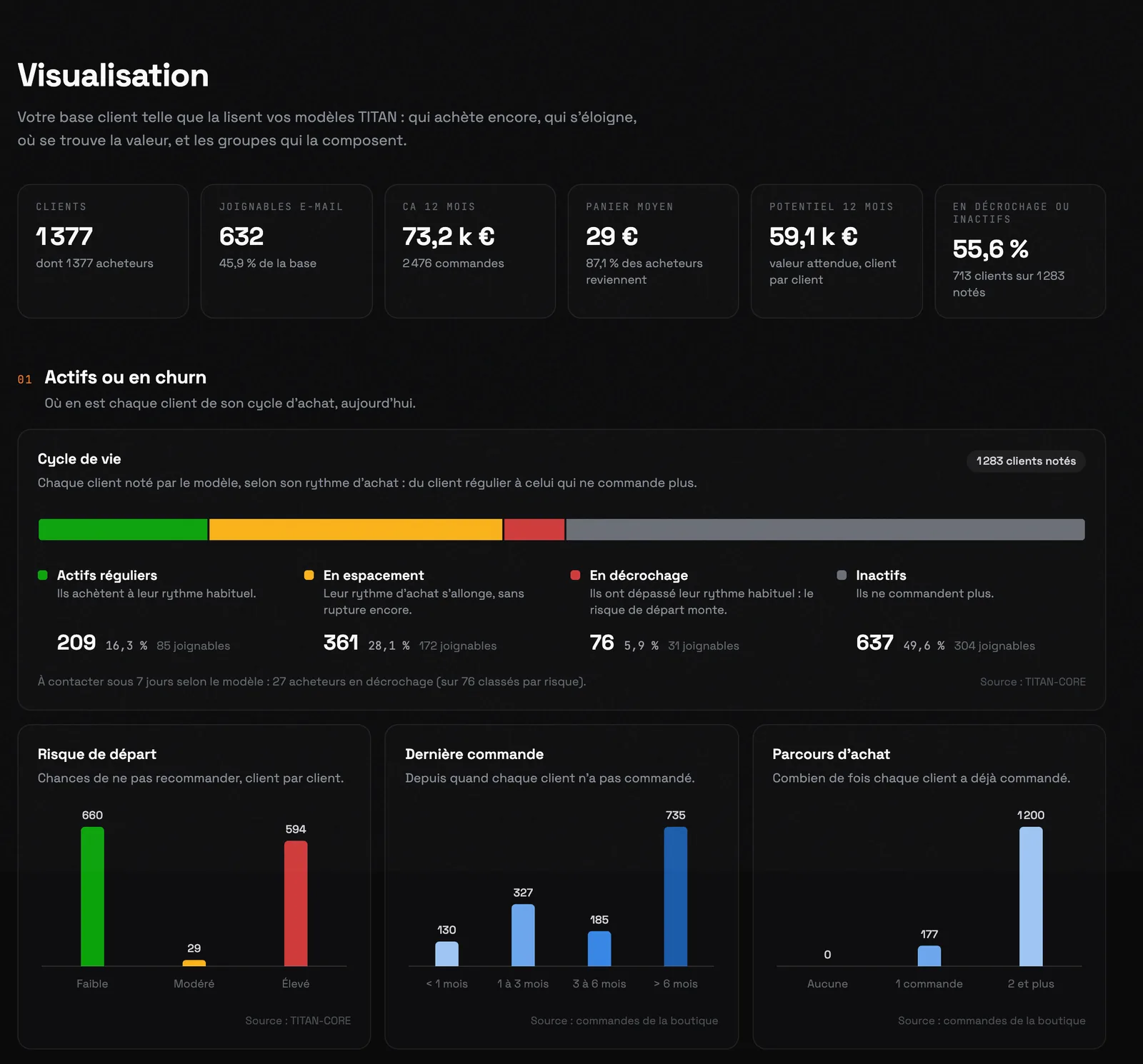Click the 'Dernière commande' chart title

coord(474,754)
